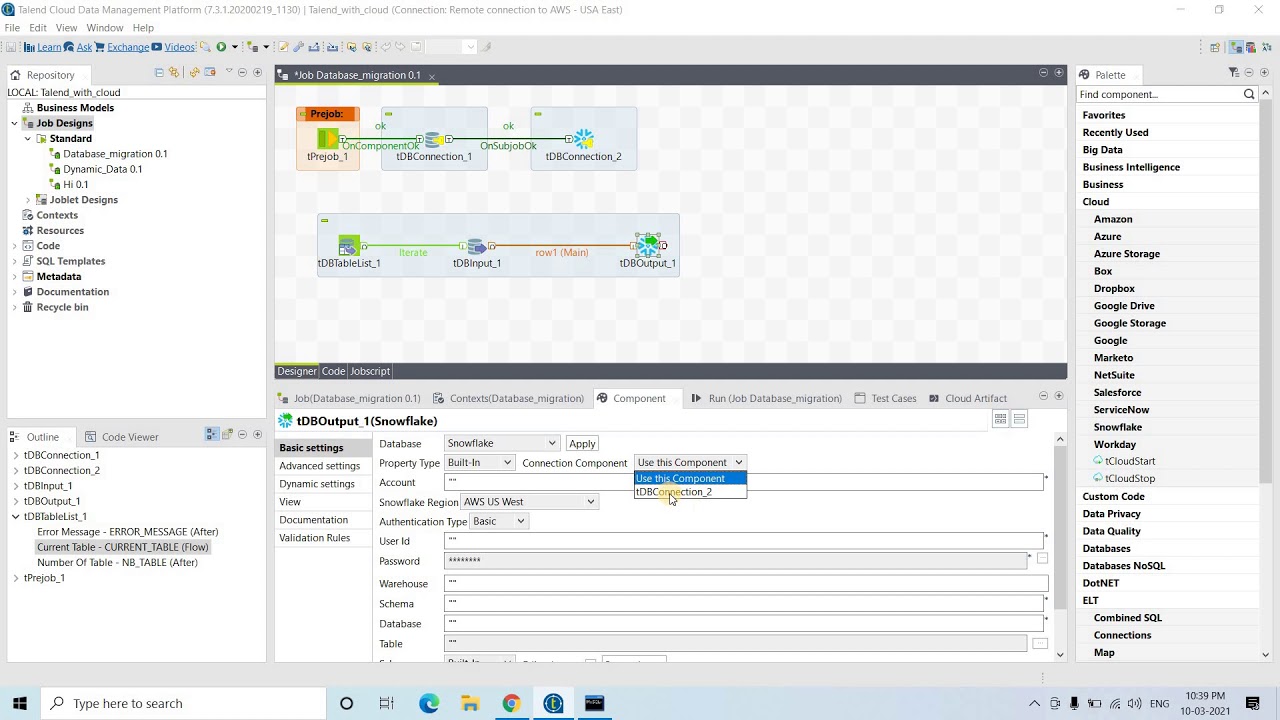Switch to the Code Viewer tab
This screenshot has width=1280, height=720.
pyautogui.click(x=122, y=437)
